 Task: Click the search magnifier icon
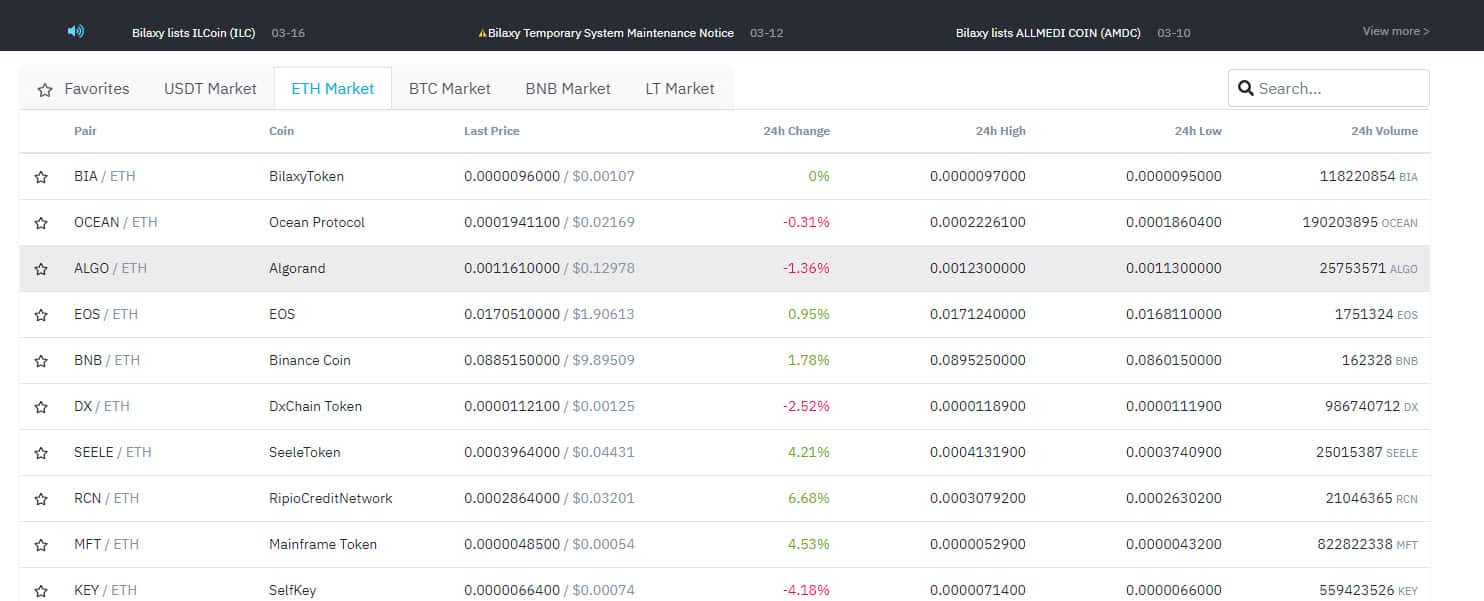point(1246,88)
